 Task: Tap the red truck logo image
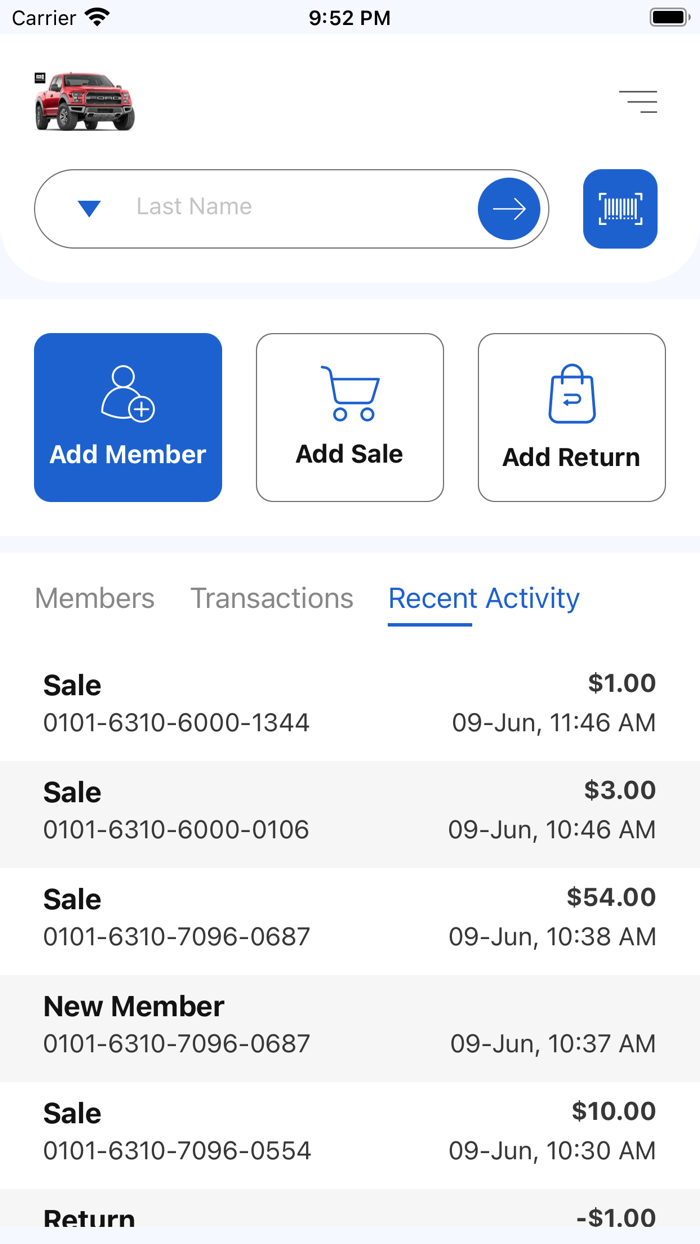(x=85, y=101)
